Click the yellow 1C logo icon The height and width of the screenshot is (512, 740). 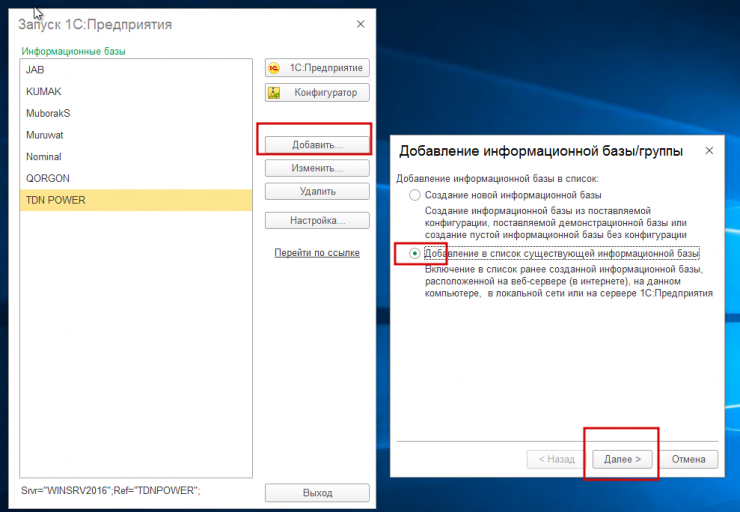click(x=274, y=68)
